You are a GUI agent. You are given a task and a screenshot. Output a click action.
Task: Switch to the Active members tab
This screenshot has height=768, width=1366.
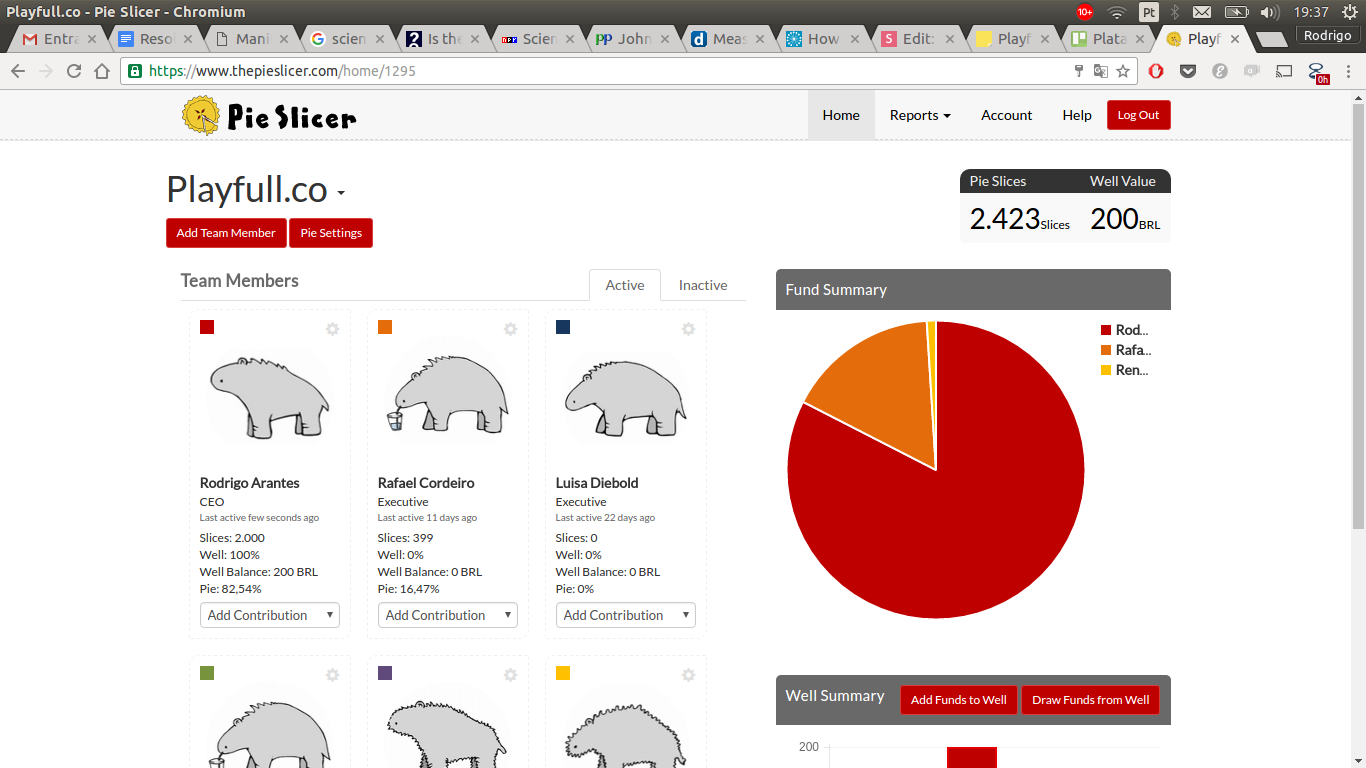coord(625,285)
